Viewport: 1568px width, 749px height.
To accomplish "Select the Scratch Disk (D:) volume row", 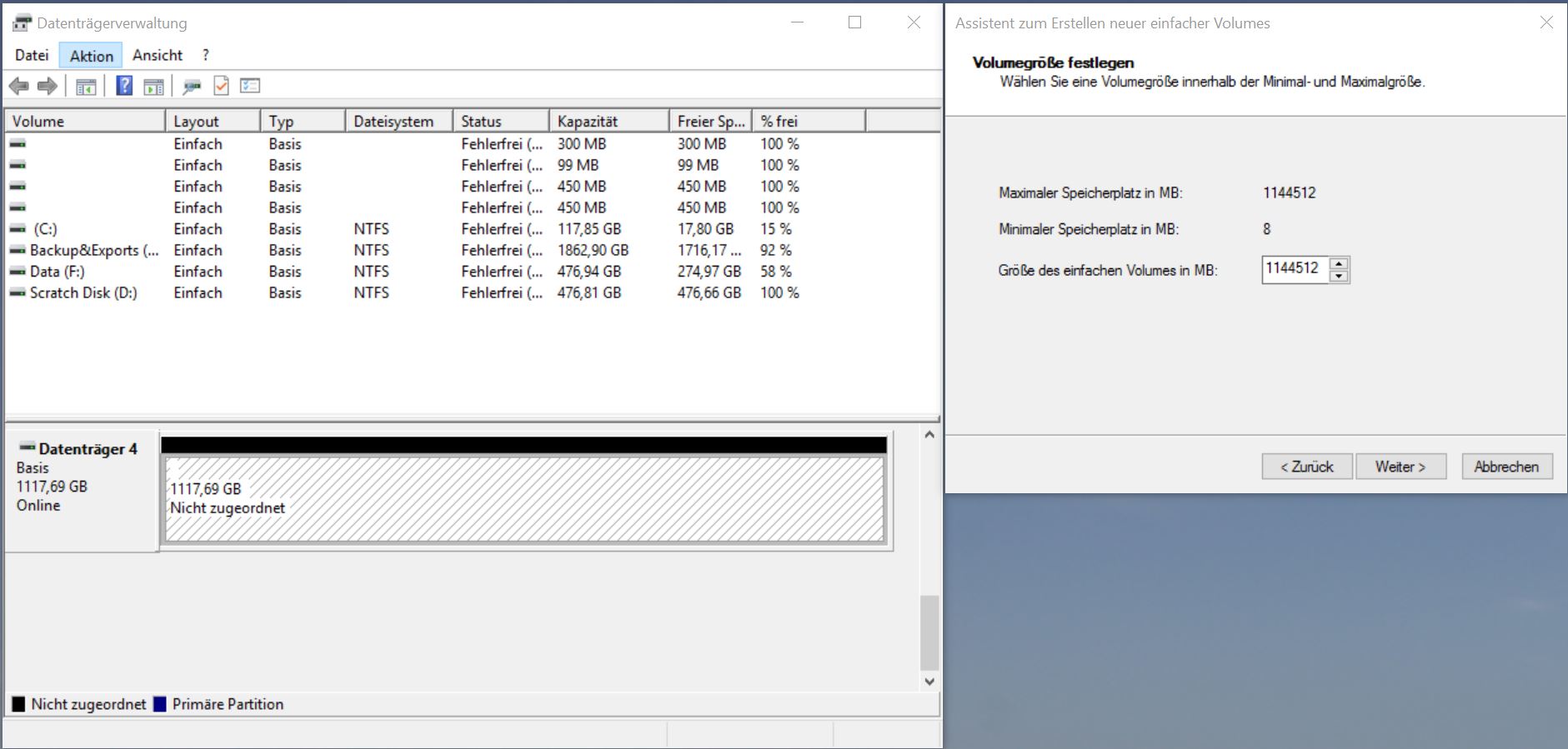I will click(x=83, y=293).
